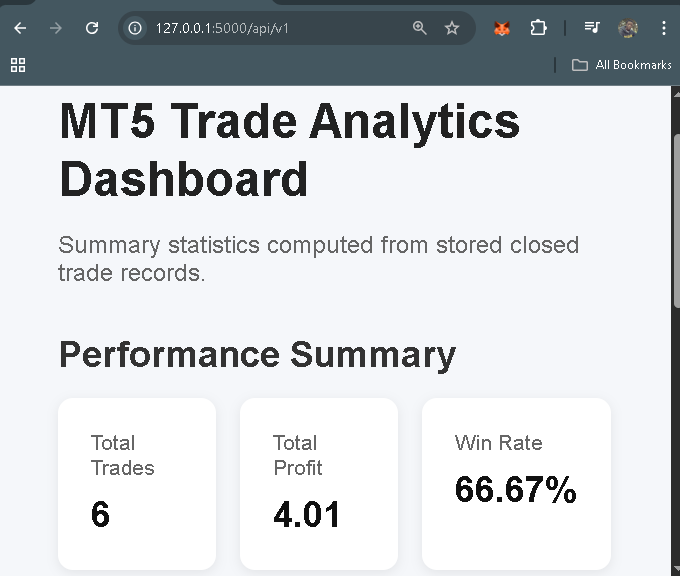The image size is (680, 576).
Task: Click the page vertical scrollbar thumb
Action: coord(677,221)
